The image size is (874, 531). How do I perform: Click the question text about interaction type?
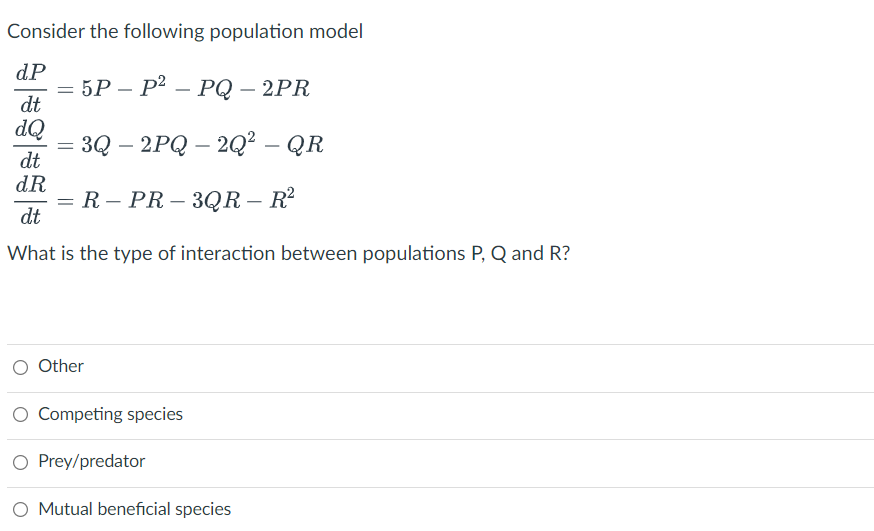point(289,254)
